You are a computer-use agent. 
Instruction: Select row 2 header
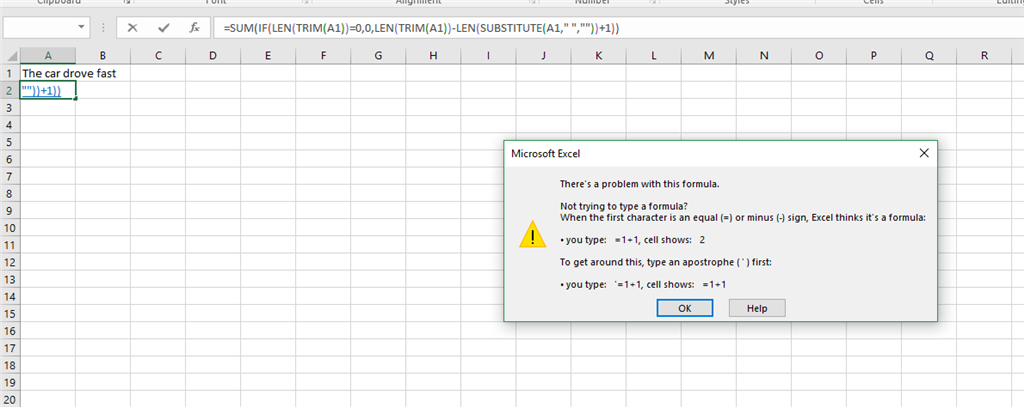pyautogui.click(x=10, y=90)
